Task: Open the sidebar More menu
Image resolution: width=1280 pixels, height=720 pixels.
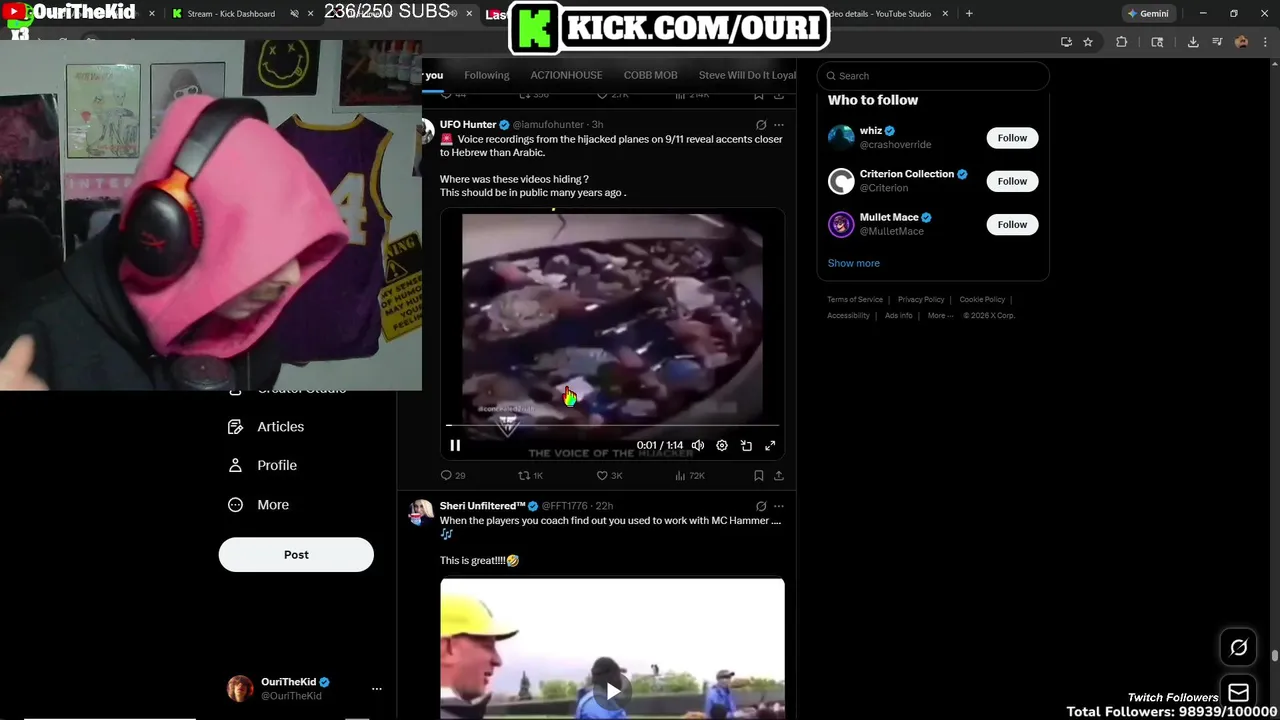Action: tap(258, 505)
